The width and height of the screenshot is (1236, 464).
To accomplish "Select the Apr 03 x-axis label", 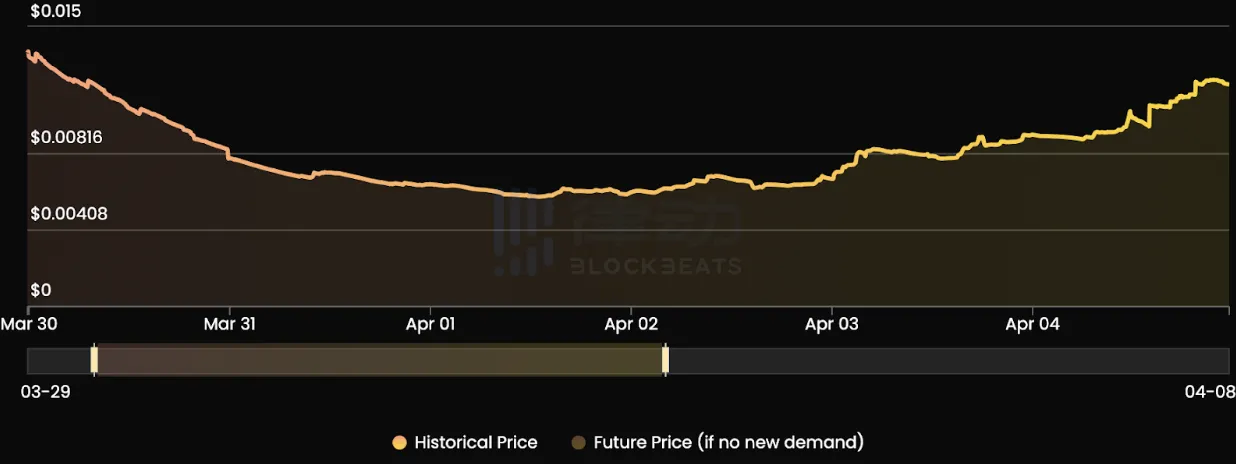I will pos(832,324).
